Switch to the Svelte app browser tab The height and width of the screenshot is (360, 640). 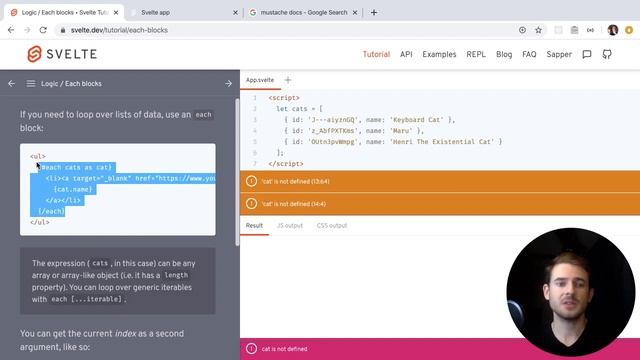[184, 13]
